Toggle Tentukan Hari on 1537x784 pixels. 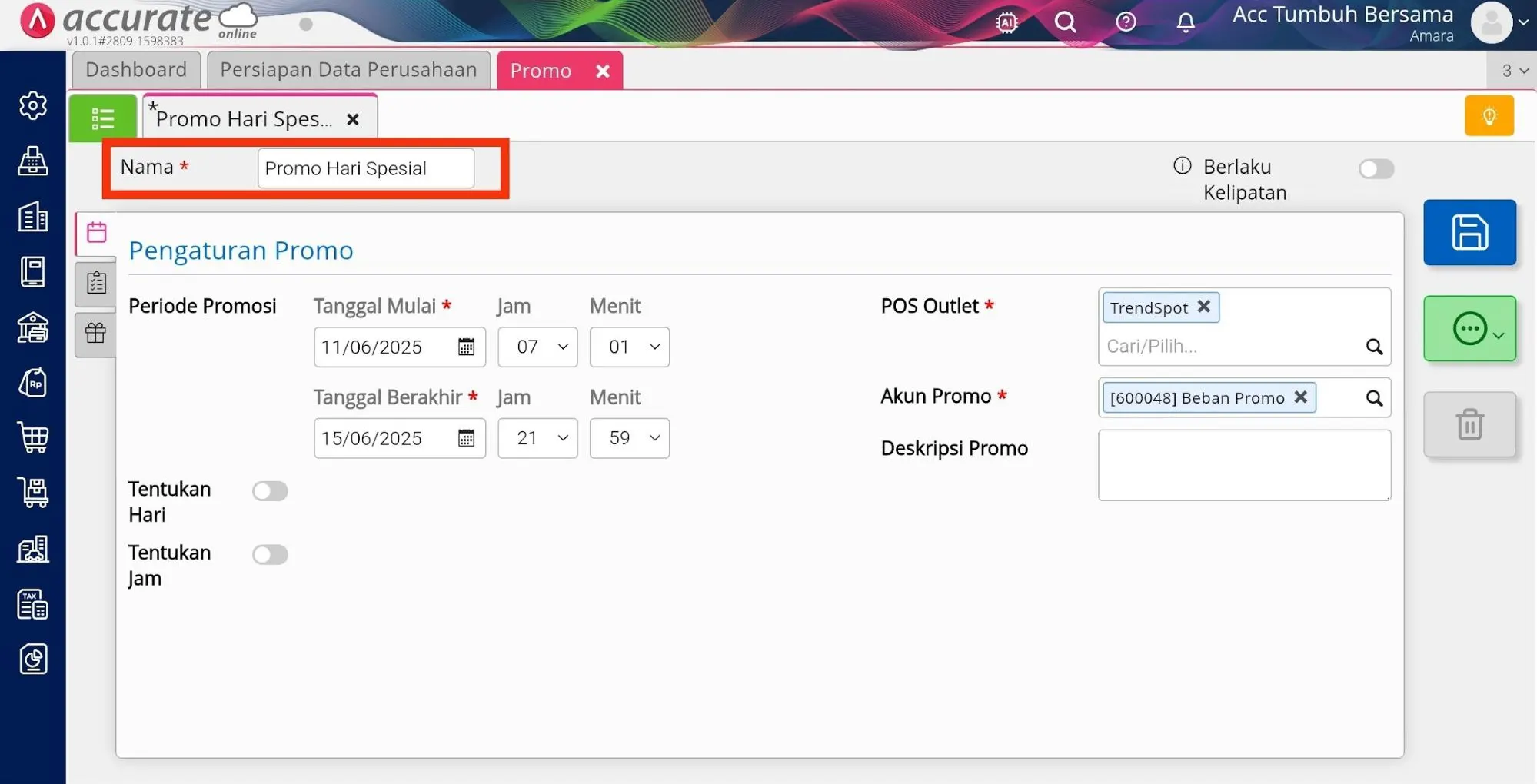point(270,491)
